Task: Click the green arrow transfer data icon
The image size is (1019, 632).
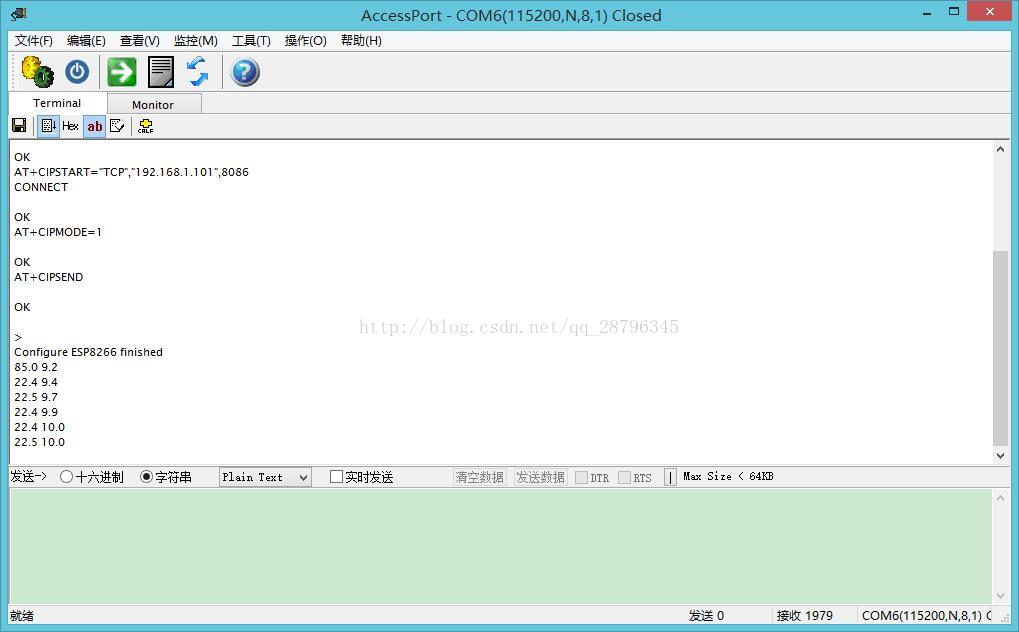Action: click(122, 72)
